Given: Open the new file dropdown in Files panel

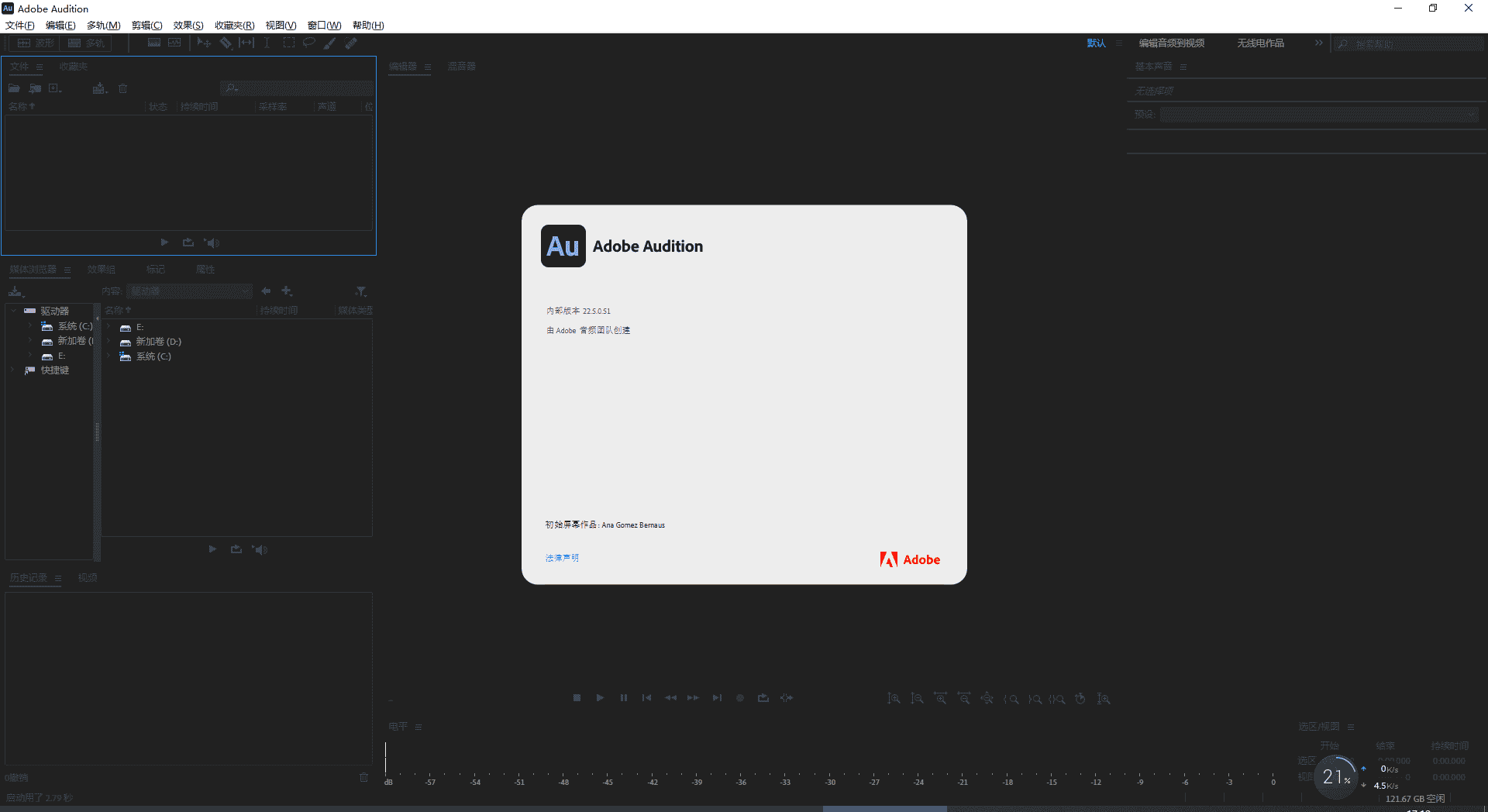Looking at the screenshot, I should click(x=55, y=88).
